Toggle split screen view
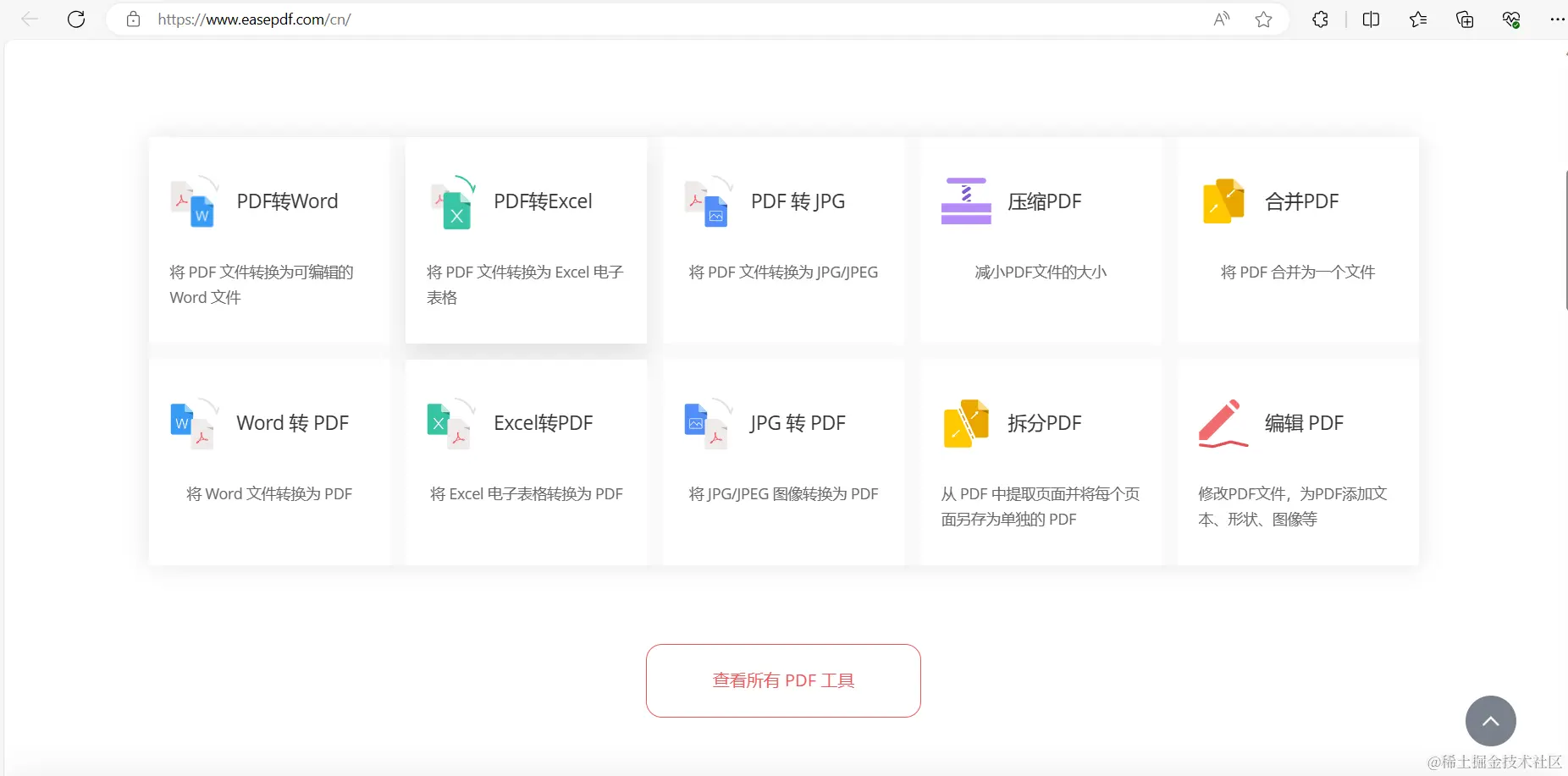Image resolution: width=1568 pixels, height=776 pixels. pyautogui.click(x=1371, y=19)
